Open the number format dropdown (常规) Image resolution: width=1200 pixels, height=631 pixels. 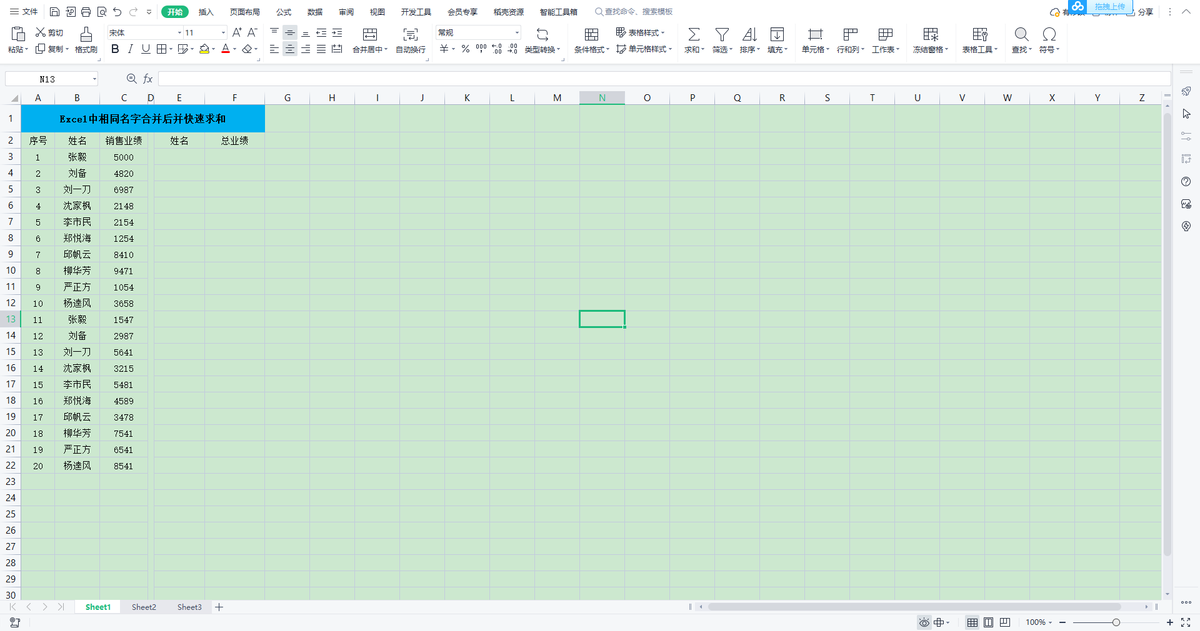point(517,33)
